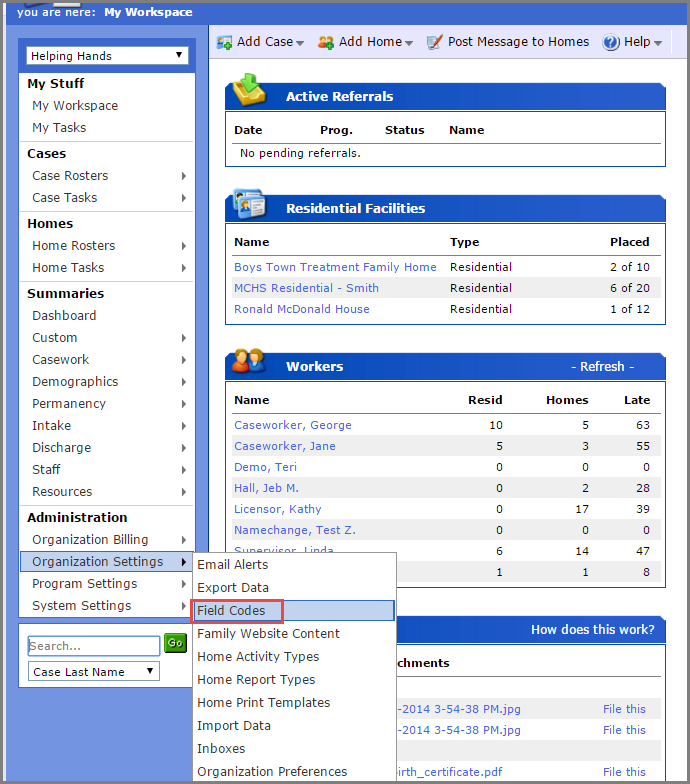Click the Placed column header
Screen dimensions: 690x784
[x=630, y=242]
